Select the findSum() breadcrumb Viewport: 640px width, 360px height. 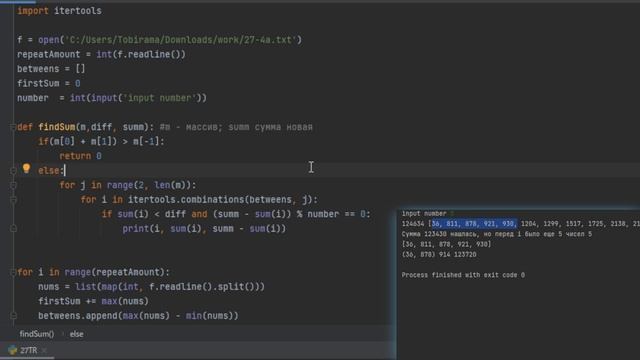(37, 334)
